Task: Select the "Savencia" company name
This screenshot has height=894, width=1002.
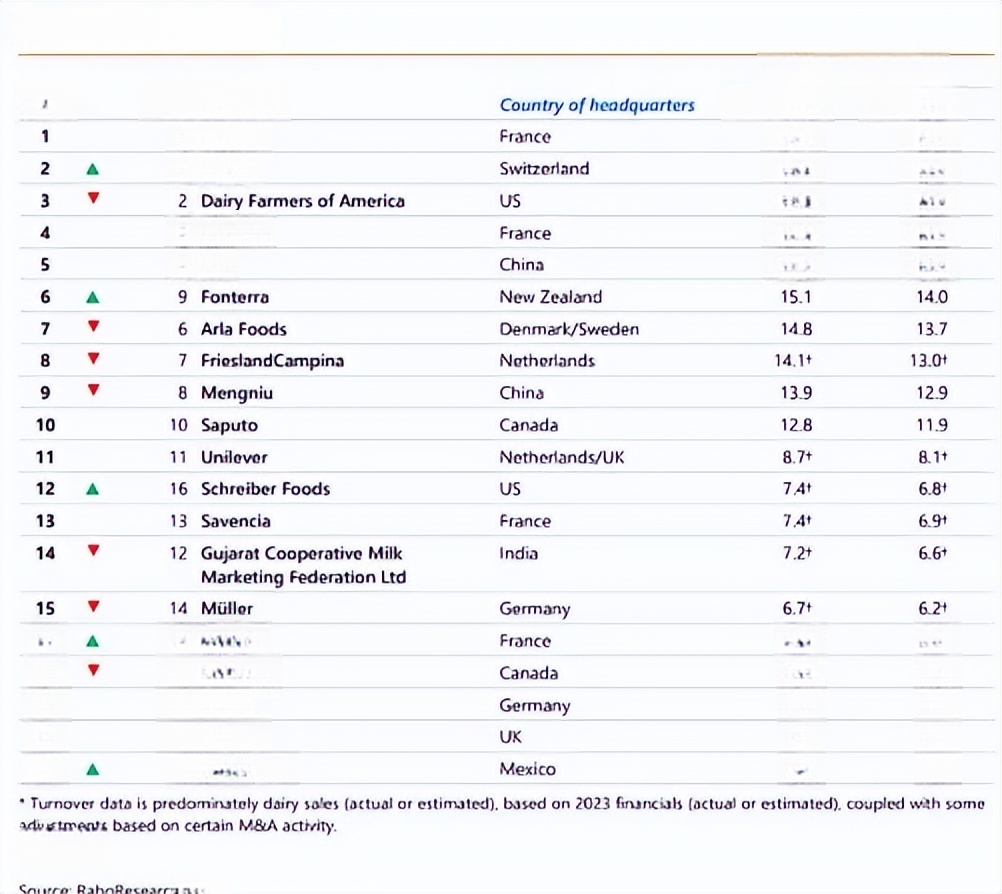Action: (x=236, y=521)
